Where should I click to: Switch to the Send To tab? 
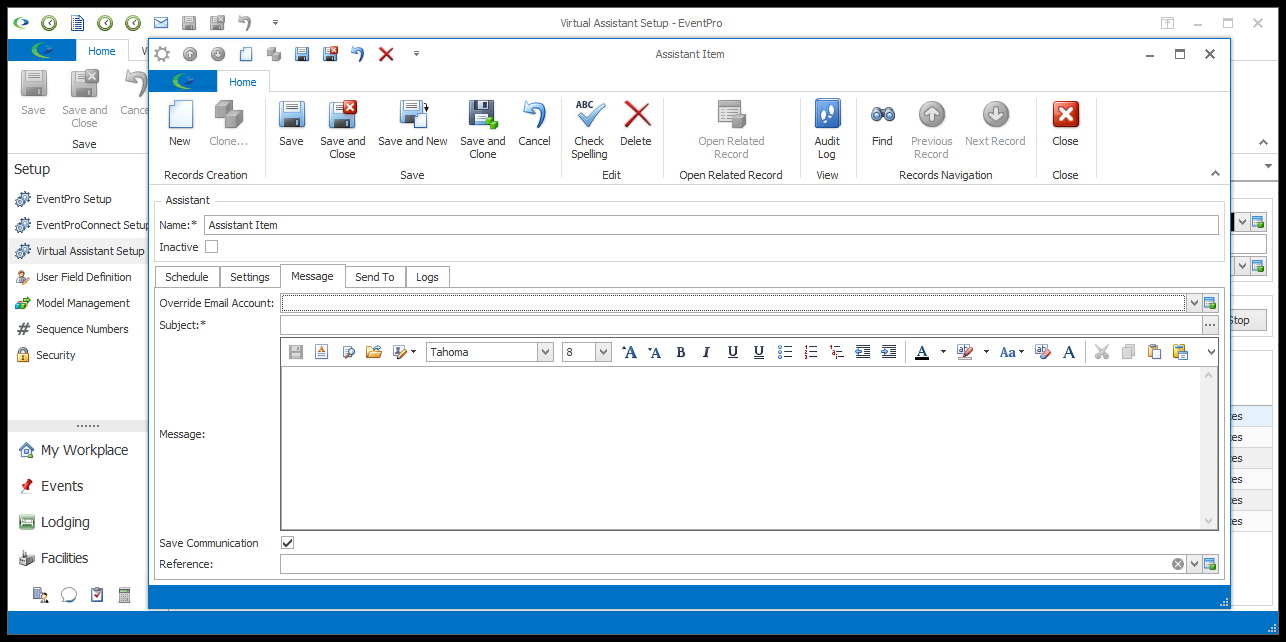375,277
